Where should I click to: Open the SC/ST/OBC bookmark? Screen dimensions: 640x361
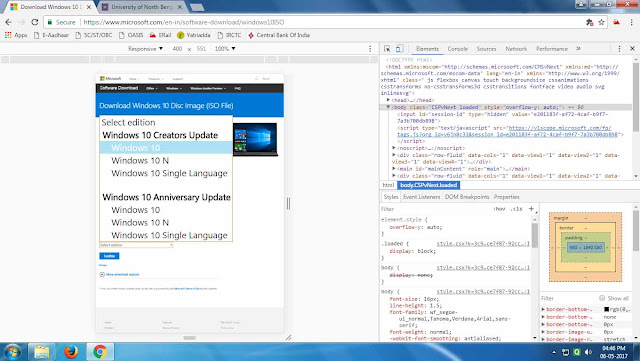click(x=93, y=35)
